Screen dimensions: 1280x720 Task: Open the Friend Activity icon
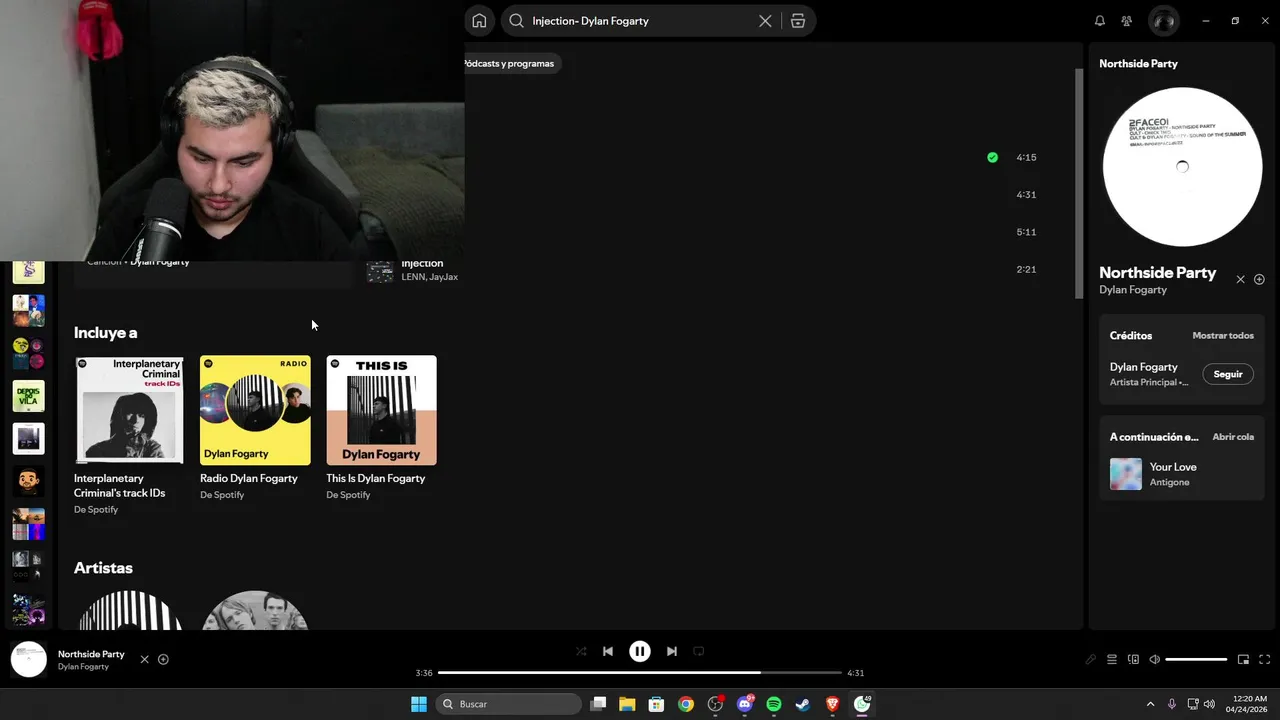[x=1126, y=21]
